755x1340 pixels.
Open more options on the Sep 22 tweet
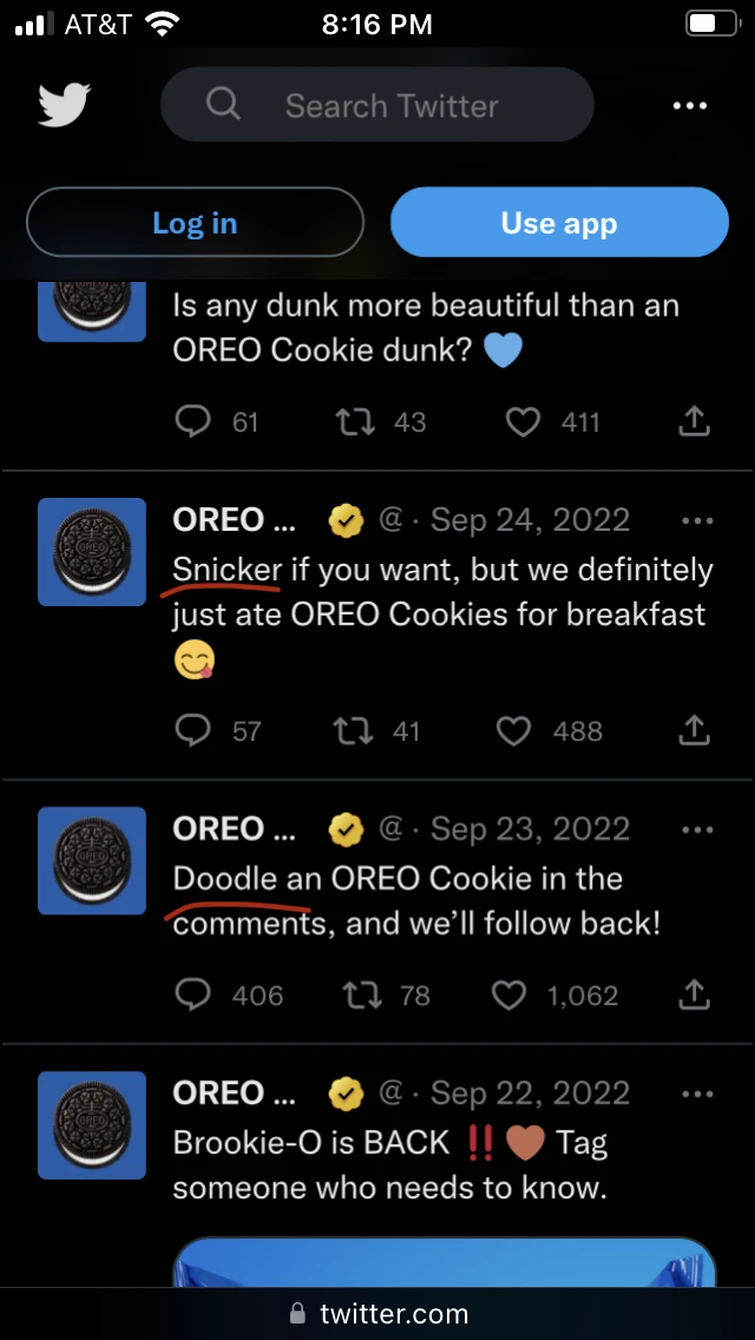coord(697,1093)
